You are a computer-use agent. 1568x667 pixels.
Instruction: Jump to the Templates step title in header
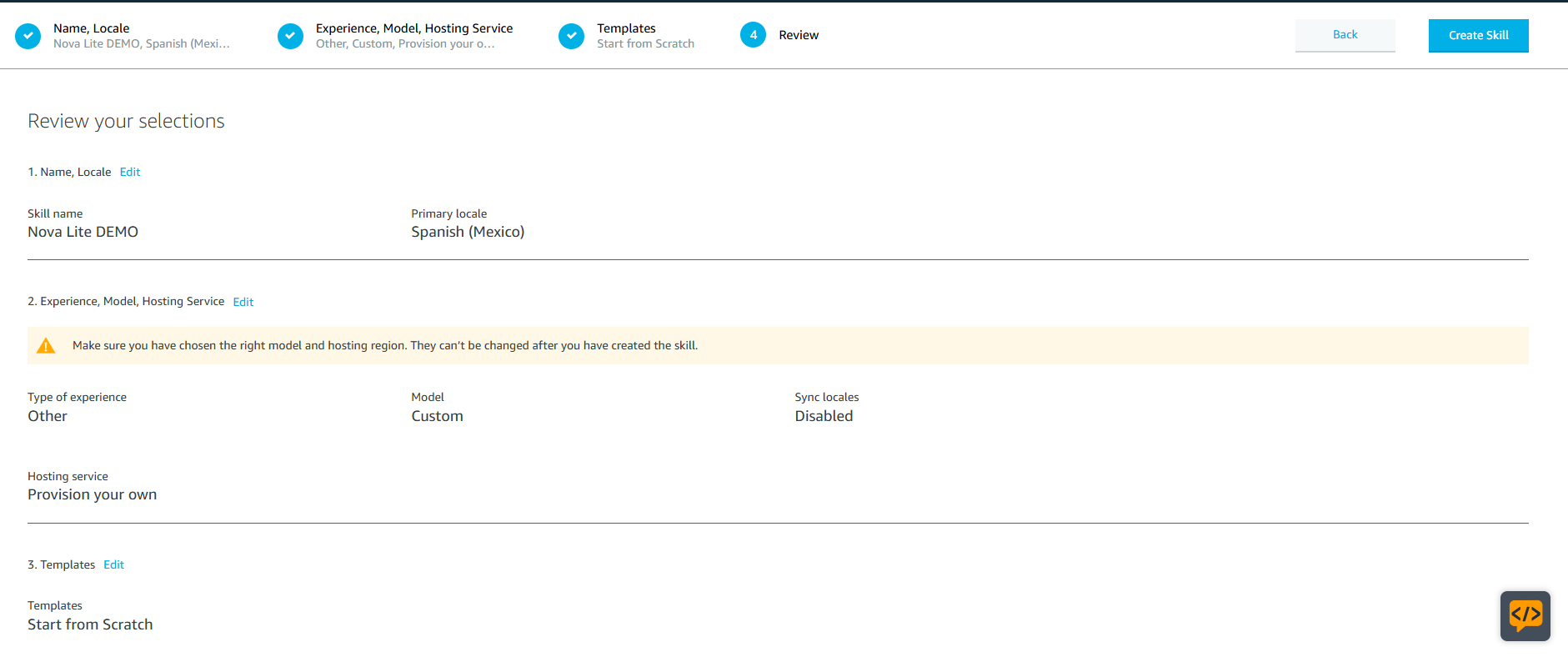click(x=626, y=28)
